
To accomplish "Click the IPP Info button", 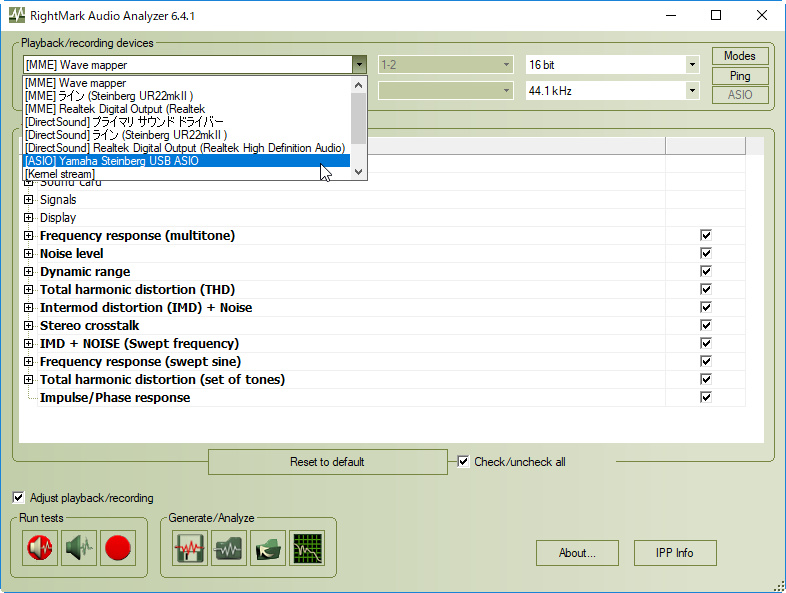I will point(675,553).
